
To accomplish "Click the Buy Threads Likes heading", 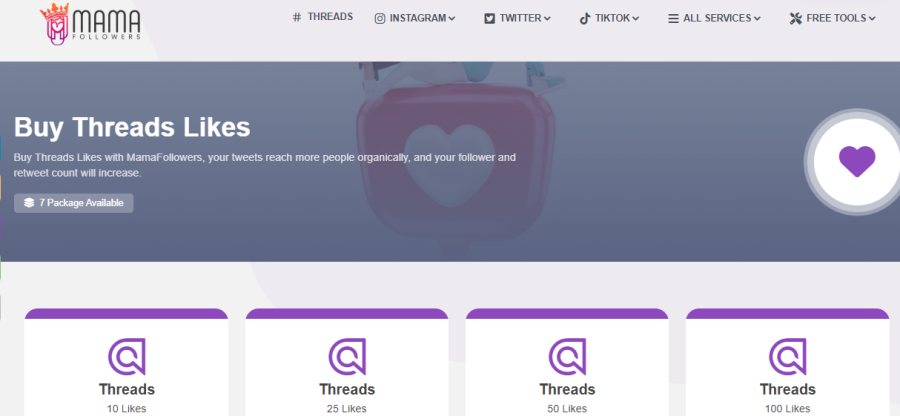I will [x=132, y=127].
